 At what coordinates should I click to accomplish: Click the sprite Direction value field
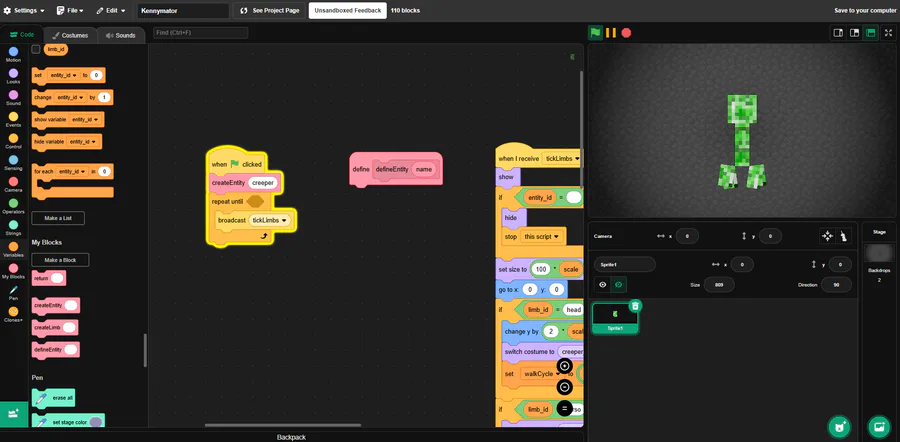point(836,285)
